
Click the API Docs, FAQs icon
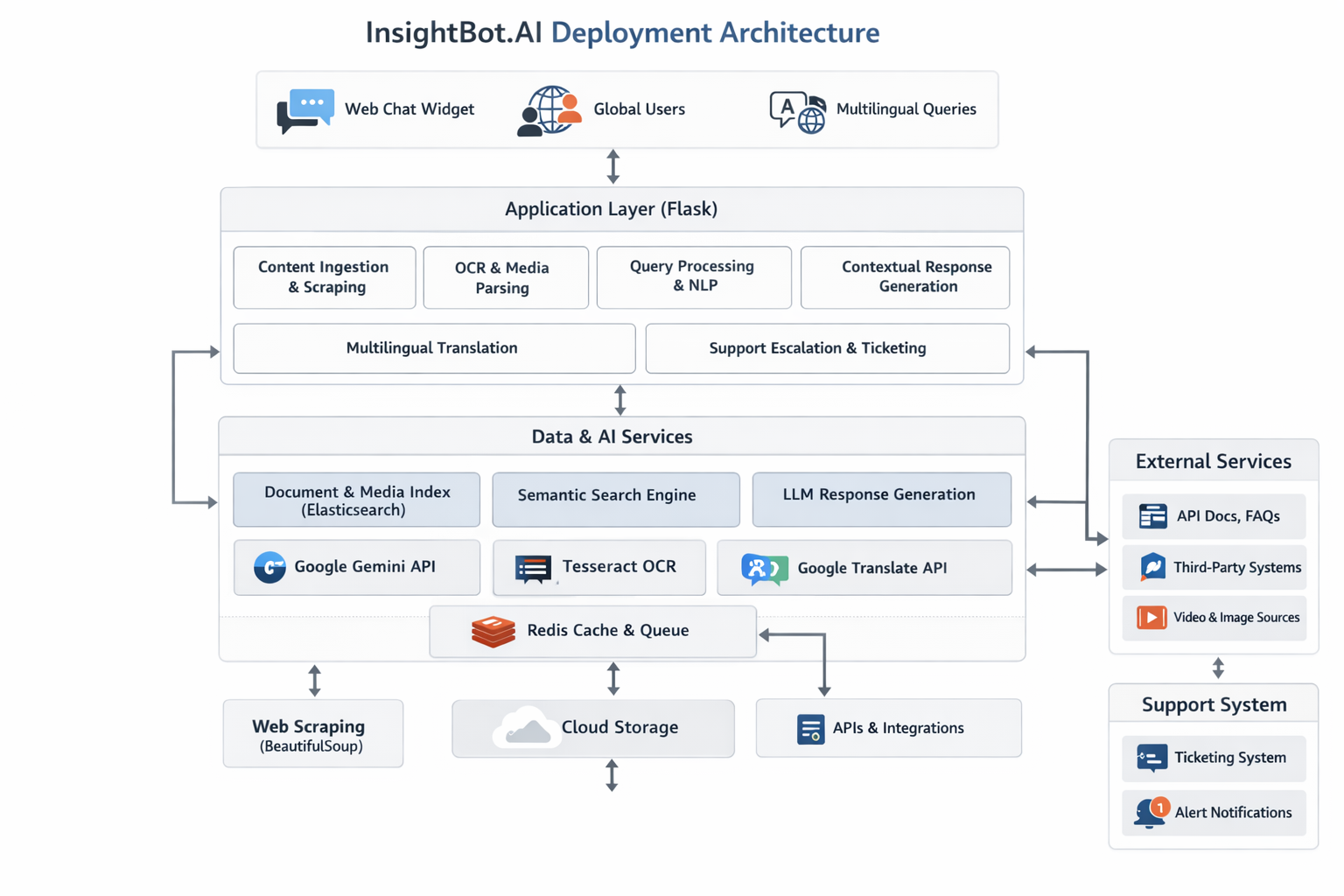(x=1152, y=516)
